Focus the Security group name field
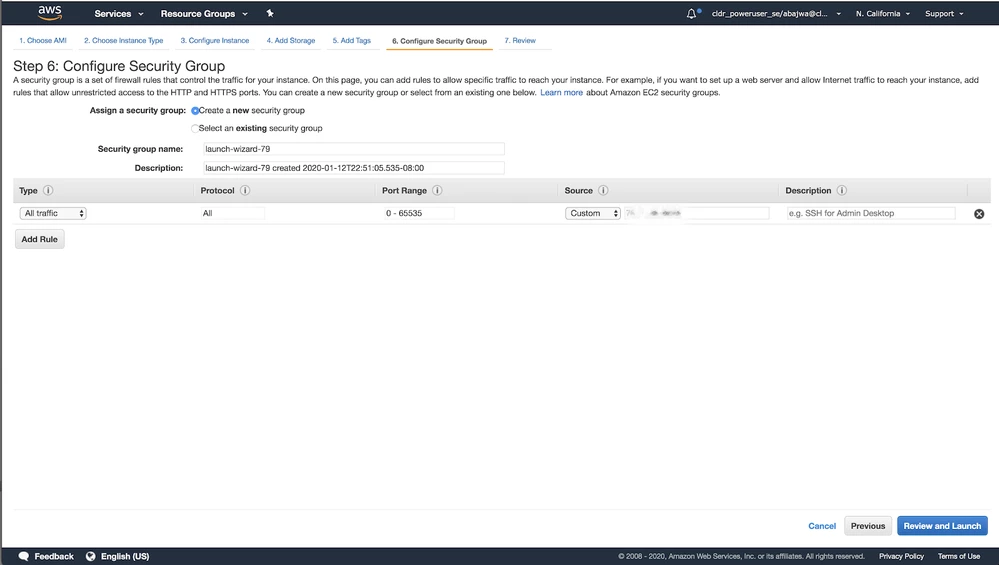The image size is (999, 565). coord(354,149)
